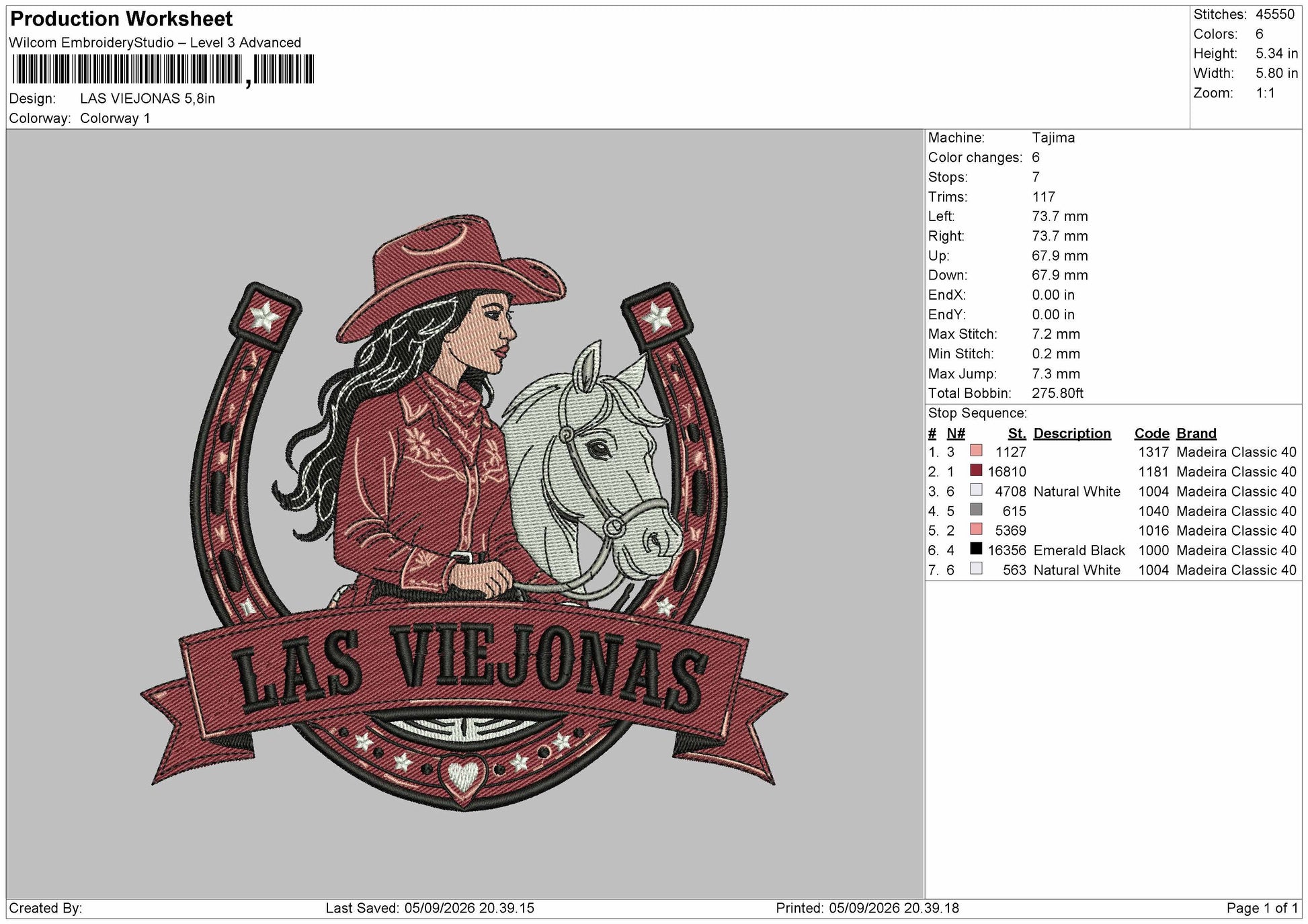The height and width of the screenshot is (924, 1308).
Task: Click the St. column header
Action: (x=1017, y=433)
